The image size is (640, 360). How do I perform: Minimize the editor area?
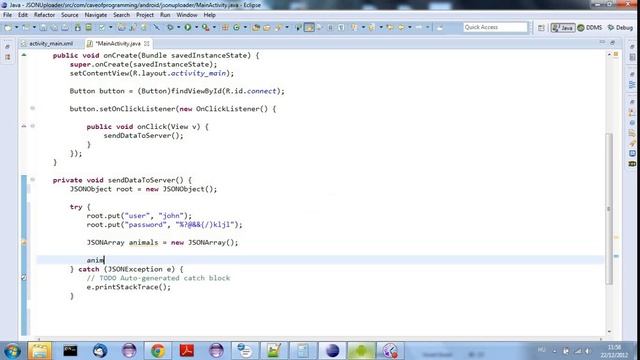(602, 42)
